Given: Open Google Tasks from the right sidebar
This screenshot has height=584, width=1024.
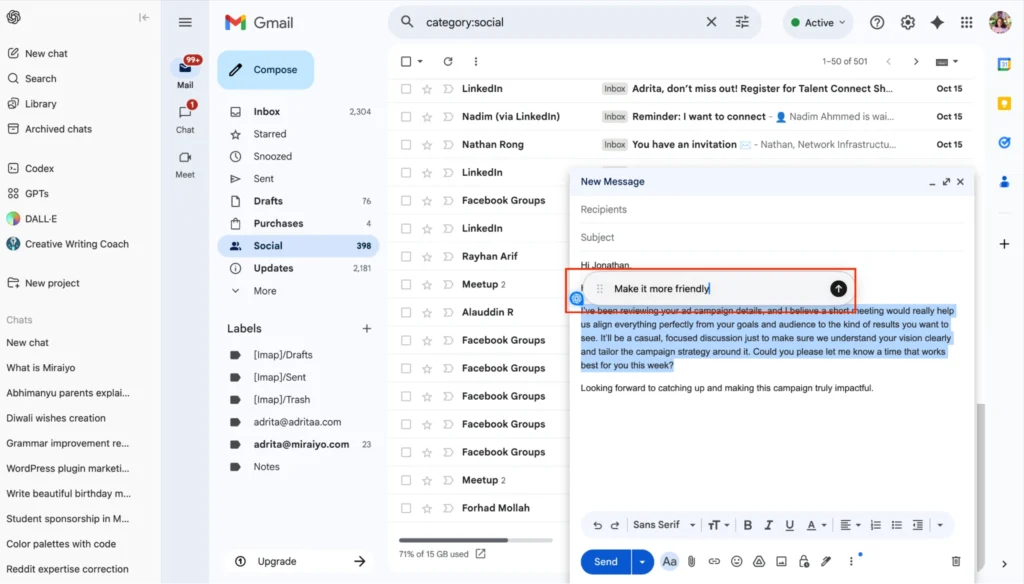Looking at the screenshot, I should [1004, 142].
